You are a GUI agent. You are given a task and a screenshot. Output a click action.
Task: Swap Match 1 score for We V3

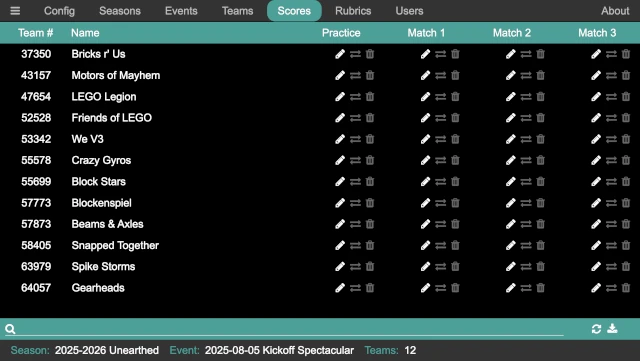tap(440, 139)
